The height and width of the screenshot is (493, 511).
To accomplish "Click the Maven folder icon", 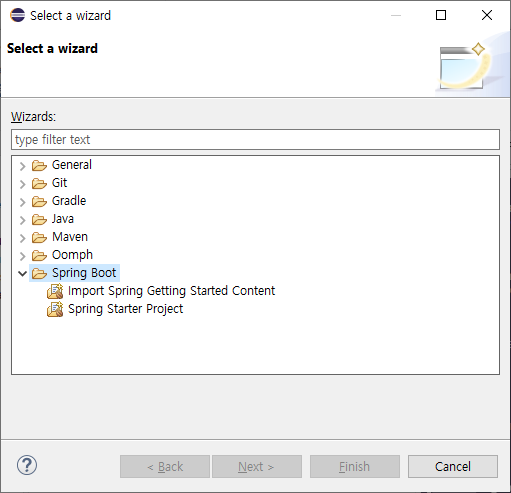I will tap(39, 237).
